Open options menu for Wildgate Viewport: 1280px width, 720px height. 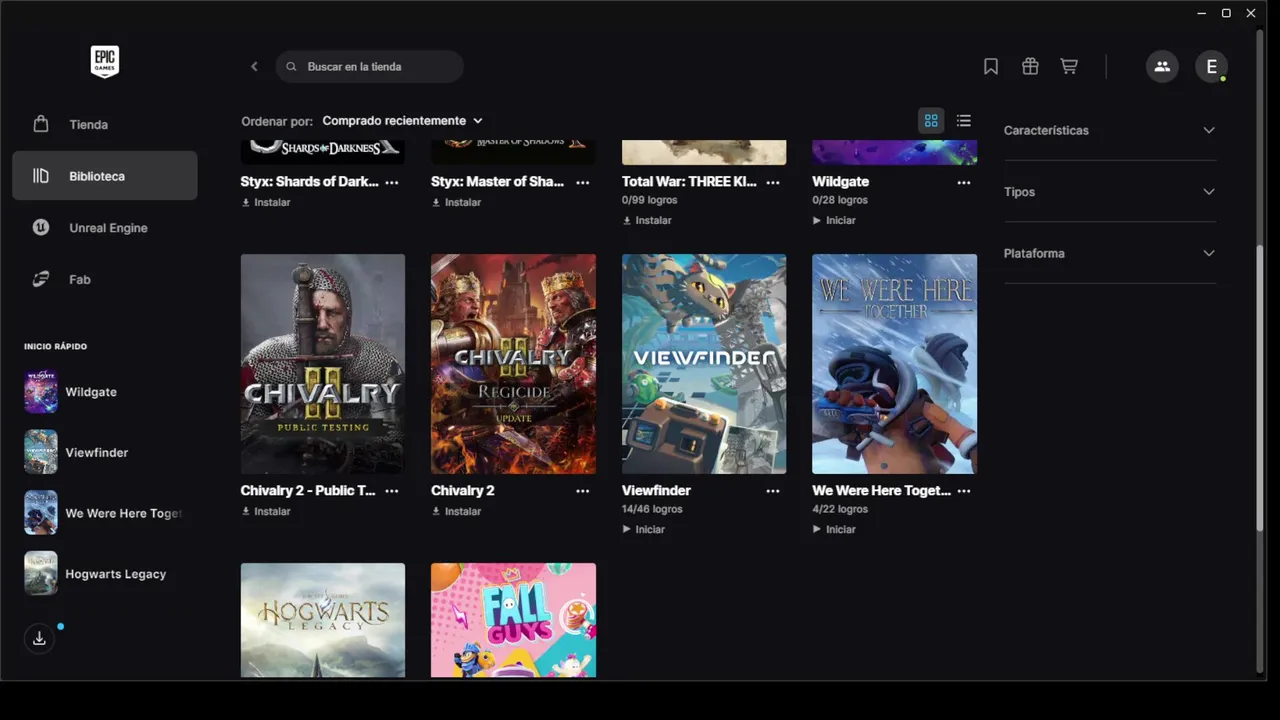(x=964, y=182)
